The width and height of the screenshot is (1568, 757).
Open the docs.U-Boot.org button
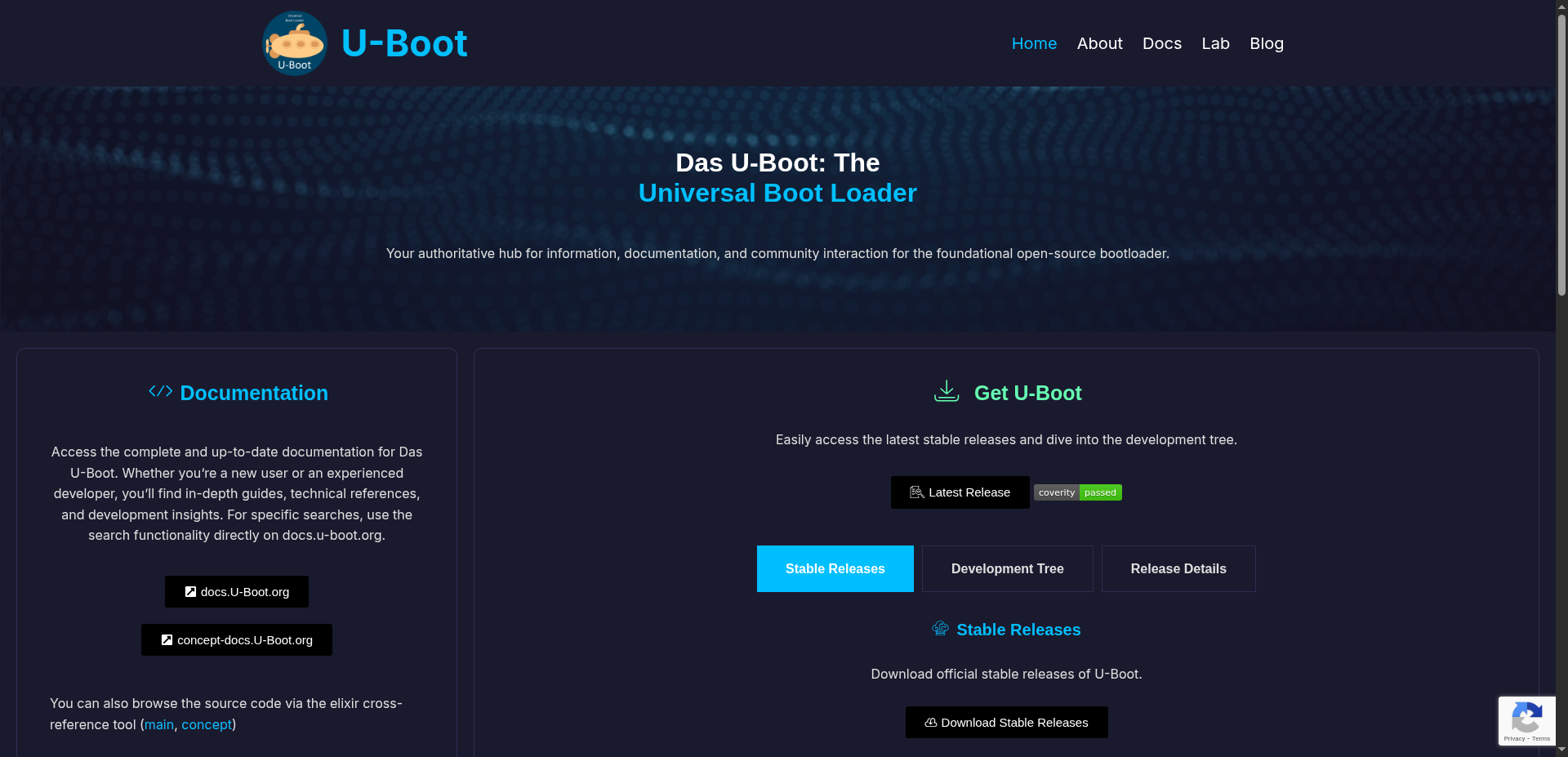coord(237,592)
